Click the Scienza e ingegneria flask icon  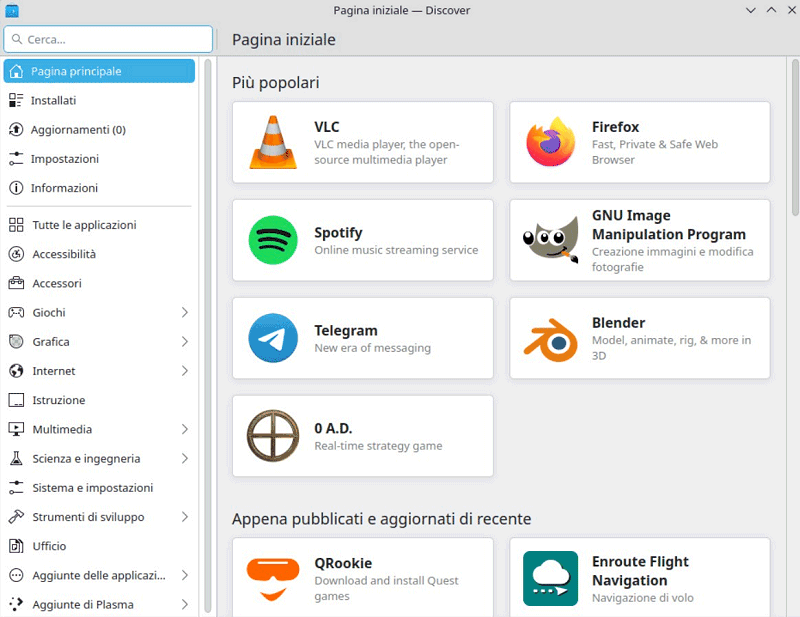16,458
